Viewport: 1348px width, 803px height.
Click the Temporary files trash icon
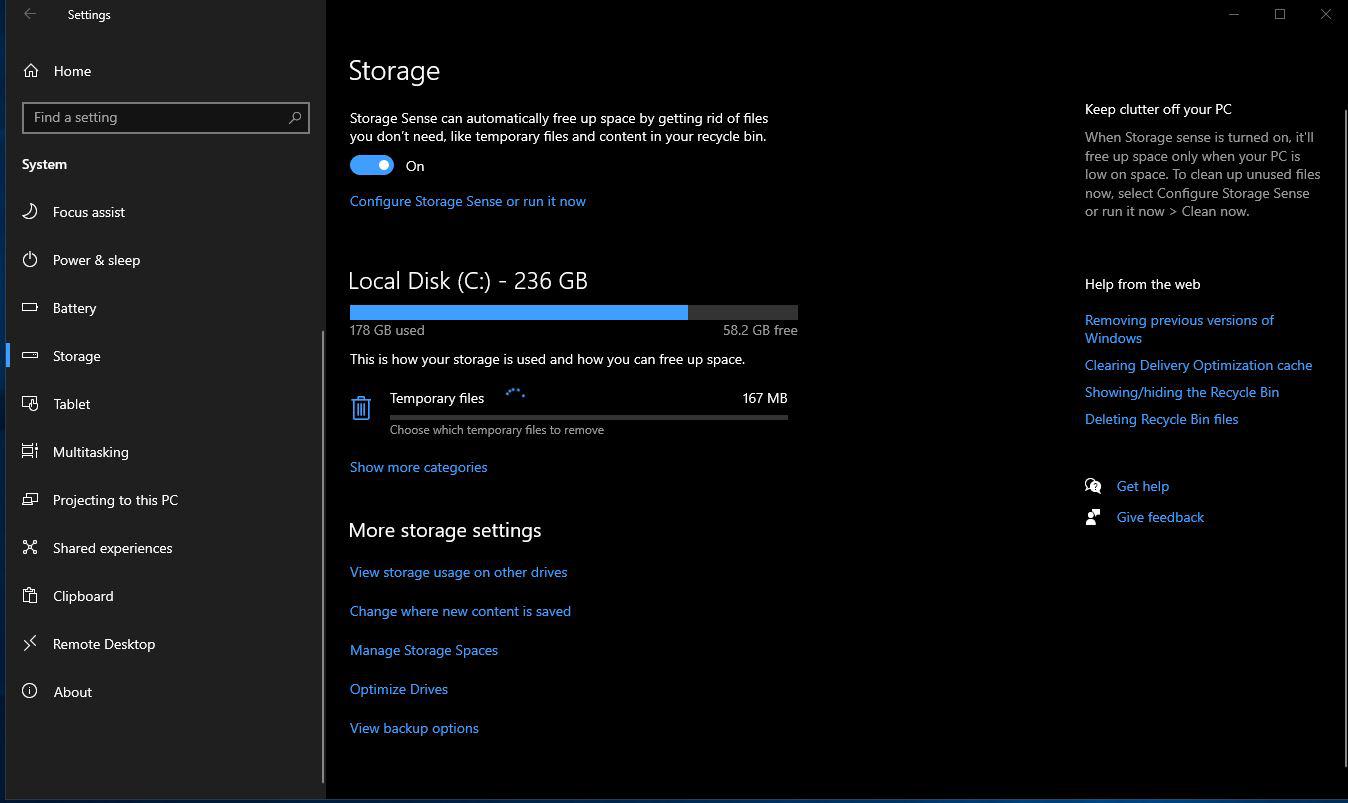[x=361, y=408]
